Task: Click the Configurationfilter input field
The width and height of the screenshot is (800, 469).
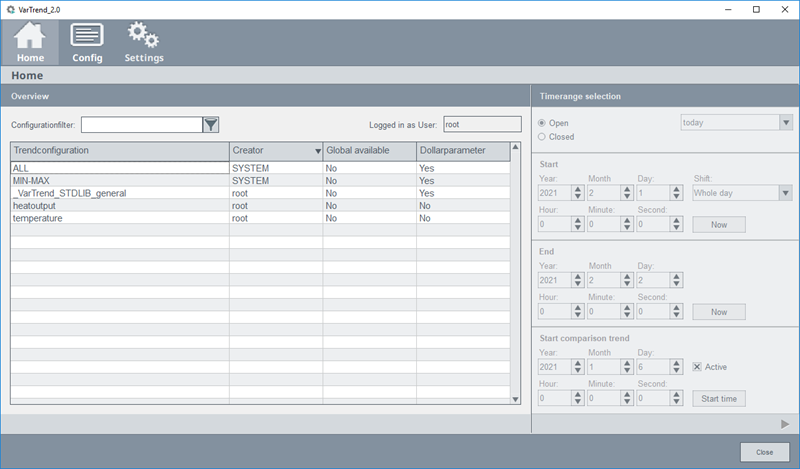Action: click(142, 125)
